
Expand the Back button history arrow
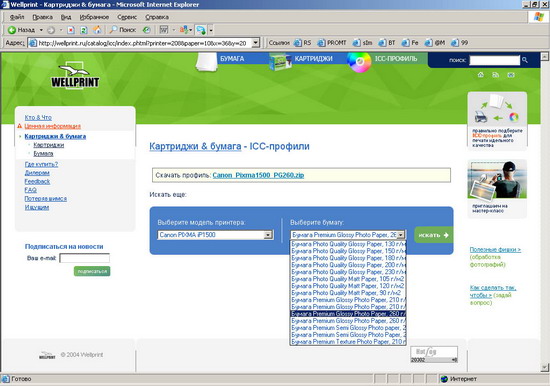pyautogui.click(x=41, y=30)
